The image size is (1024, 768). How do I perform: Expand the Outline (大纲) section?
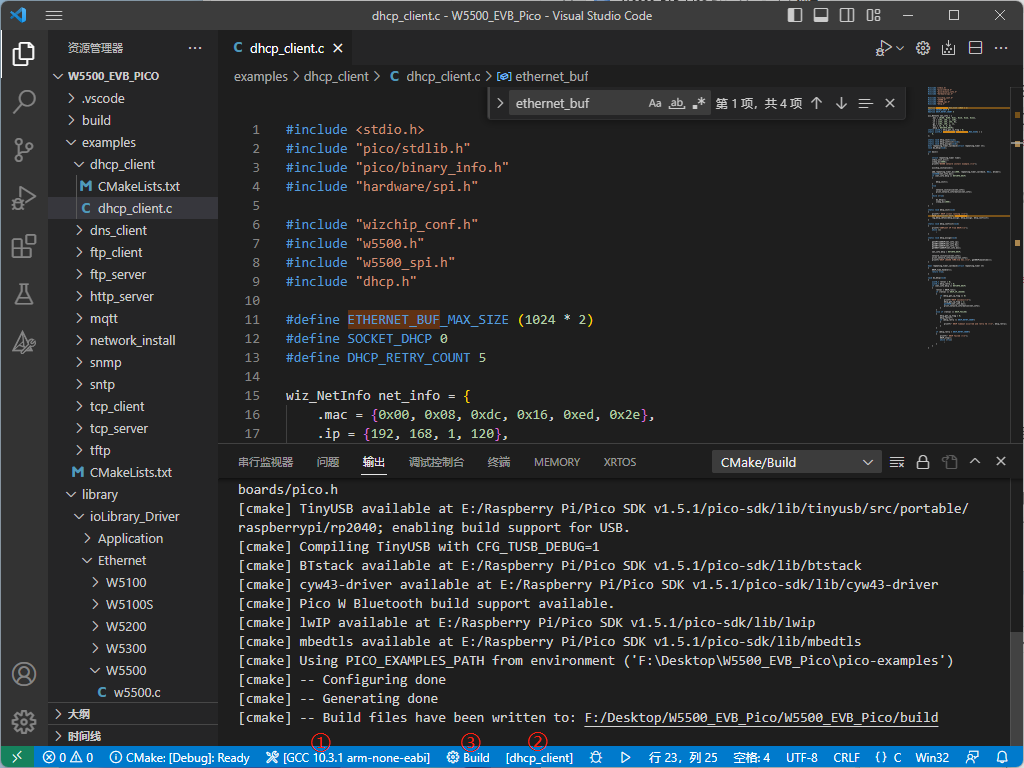pyautogui.click(x=133, y=714)
